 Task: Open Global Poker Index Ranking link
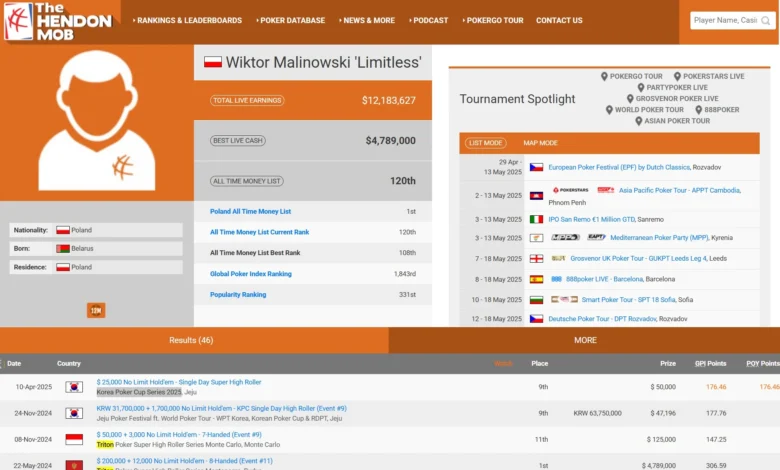tap(251, 274)
